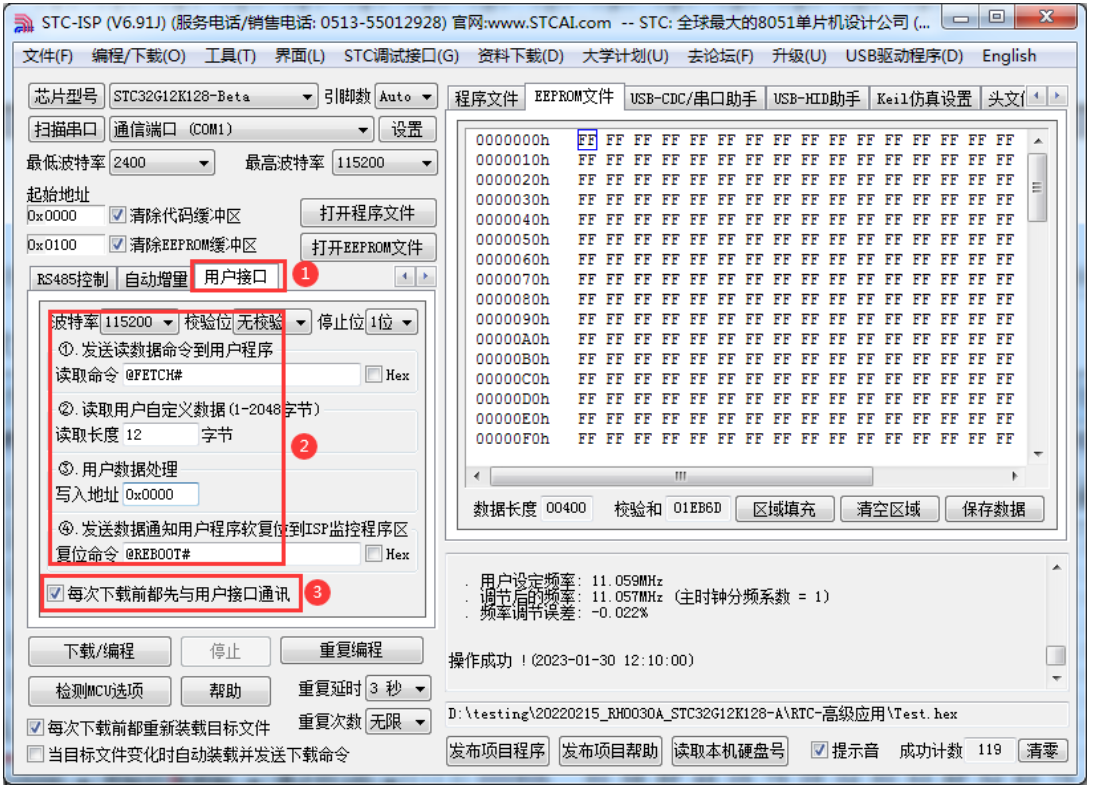Click 重复编程 button
Viewport: 1096px width, 792px height.
click(x=351, y=650)
